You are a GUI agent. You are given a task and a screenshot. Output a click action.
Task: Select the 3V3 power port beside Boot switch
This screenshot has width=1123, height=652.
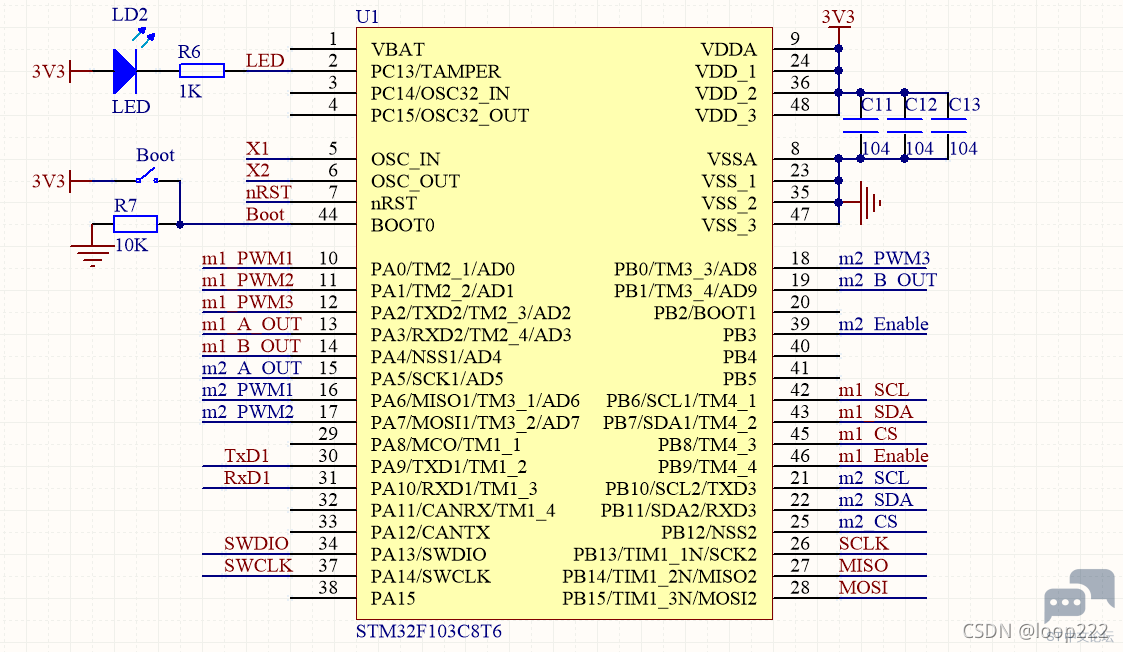pos(52,181)
